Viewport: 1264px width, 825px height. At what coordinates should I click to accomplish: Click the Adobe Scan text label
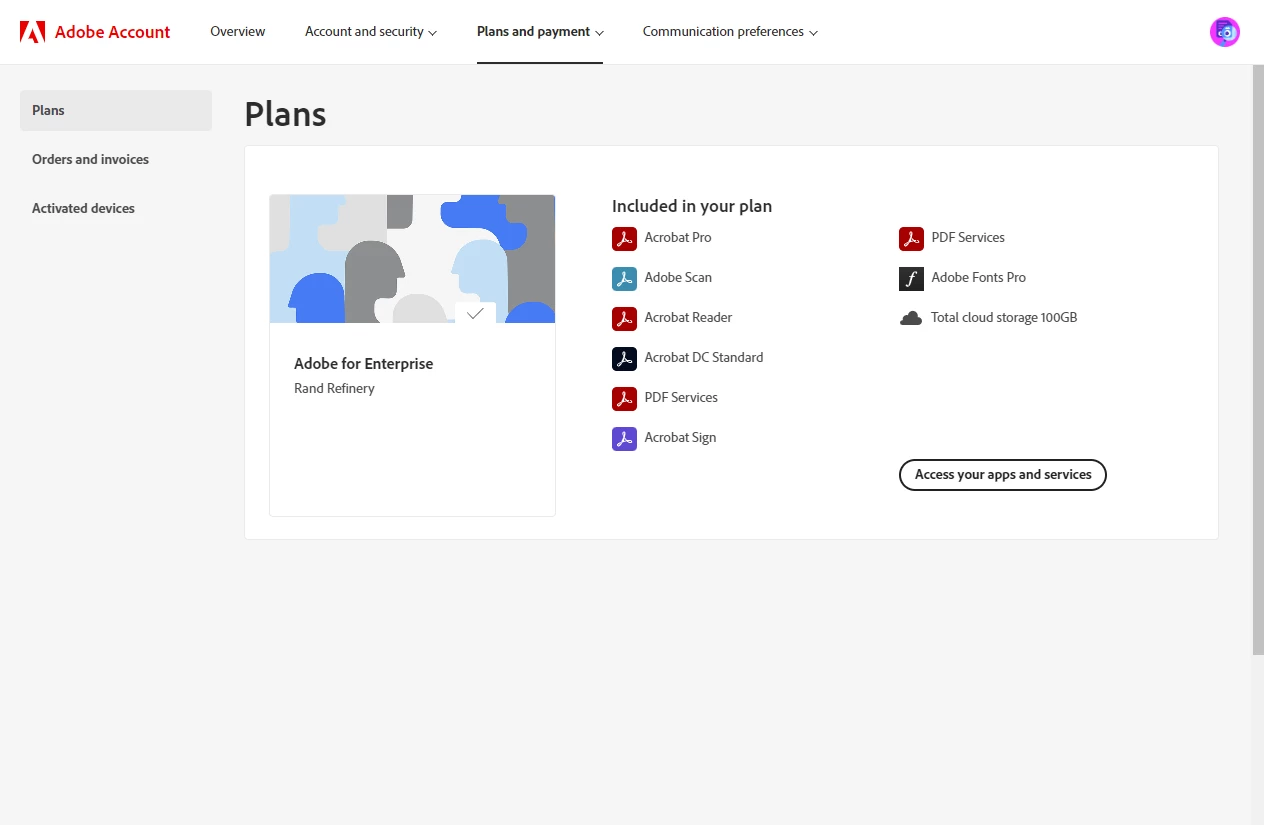click(678, 278)
